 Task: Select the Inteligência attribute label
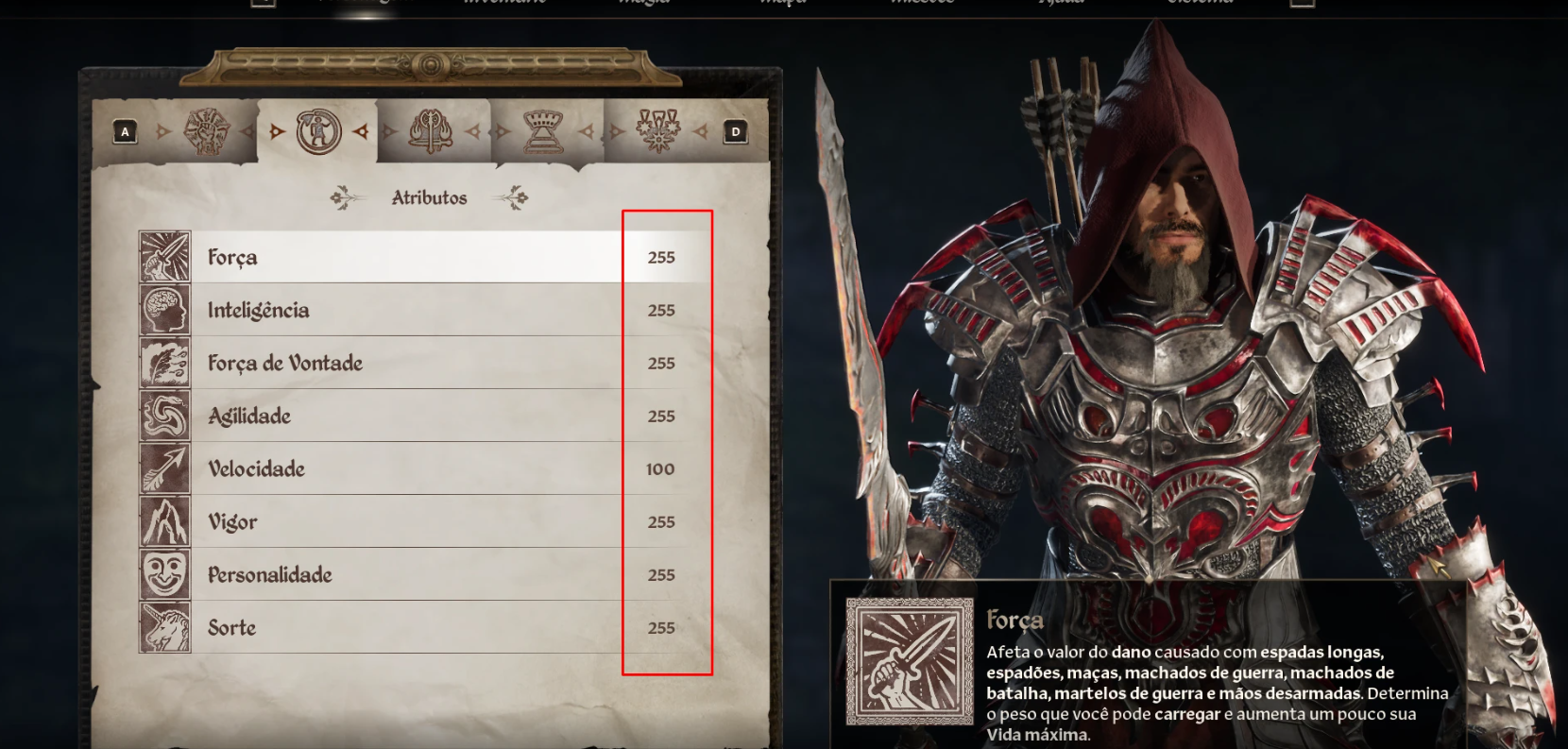coord(258,310)
